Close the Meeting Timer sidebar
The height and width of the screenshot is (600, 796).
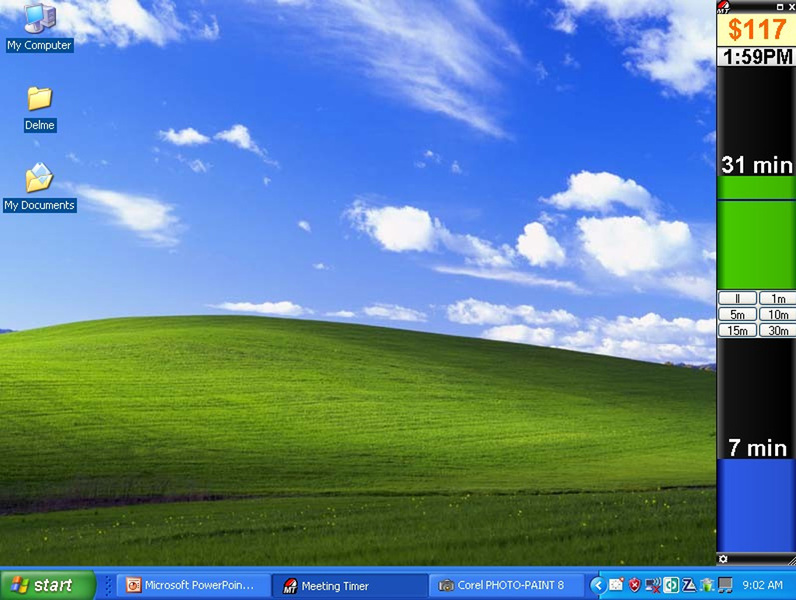(x=791, y=7)
